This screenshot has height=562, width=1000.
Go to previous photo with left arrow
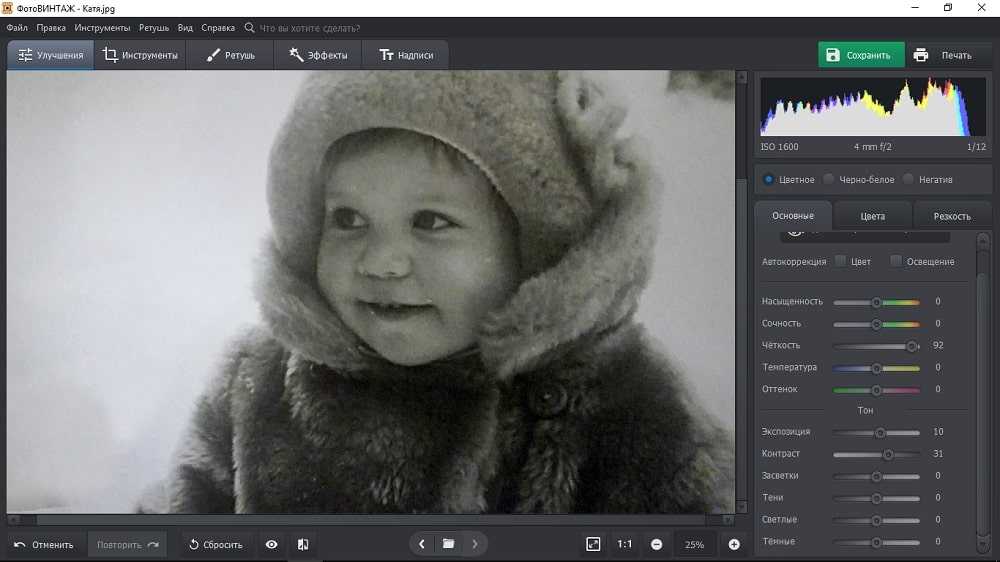(422, 544)
